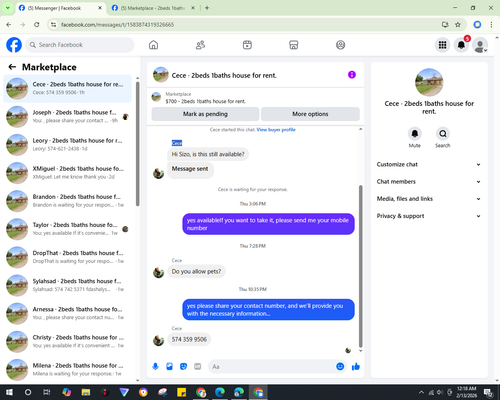Open the Christy conversation

point(67,342)
